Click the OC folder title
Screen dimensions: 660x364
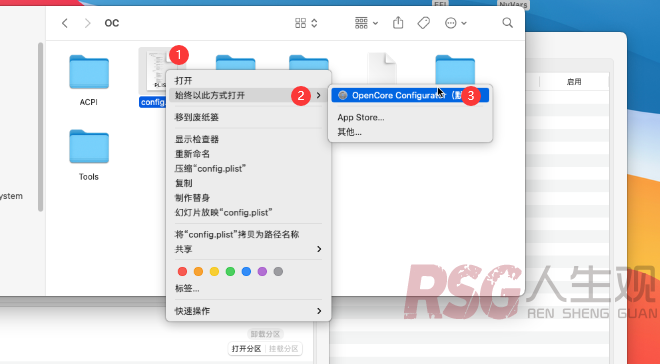click(x=112, y=23)
